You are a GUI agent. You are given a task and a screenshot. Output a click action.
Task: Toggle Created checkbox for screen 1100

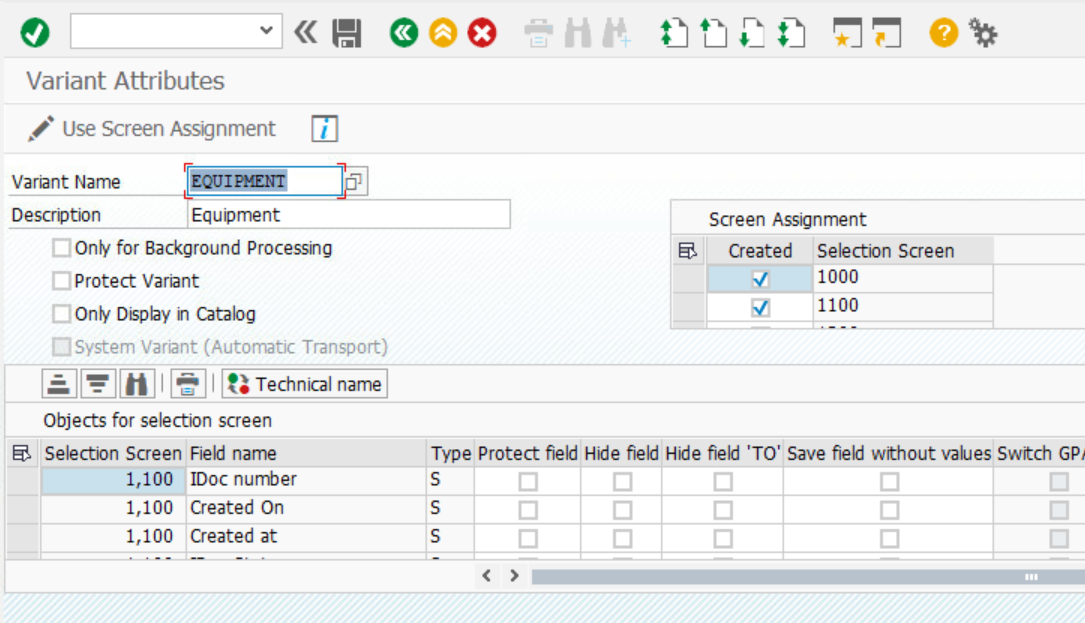pyautogui.click(x=760, y=307)
